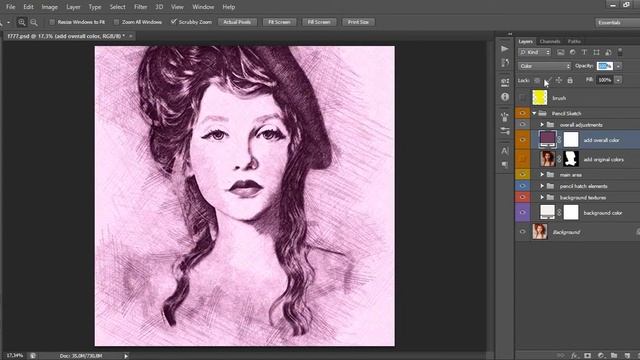The height and width of the screenshot is (360, 640).
Task: Open the Paragraph panel icon
Action: pyautogui.click(x=505, y=164)
